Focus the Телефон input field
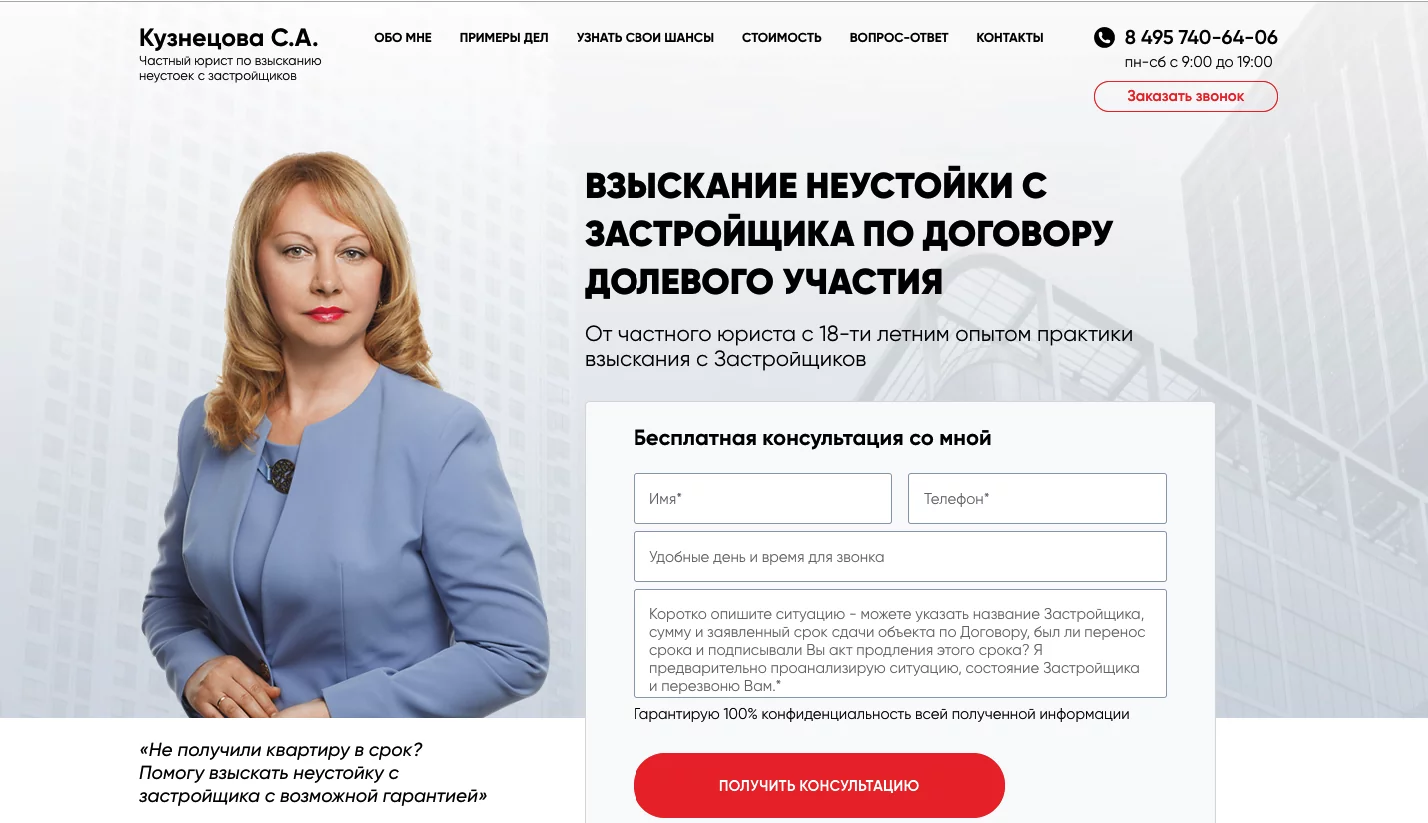This screenshot has width=1428, height=823. [1037, 498]
